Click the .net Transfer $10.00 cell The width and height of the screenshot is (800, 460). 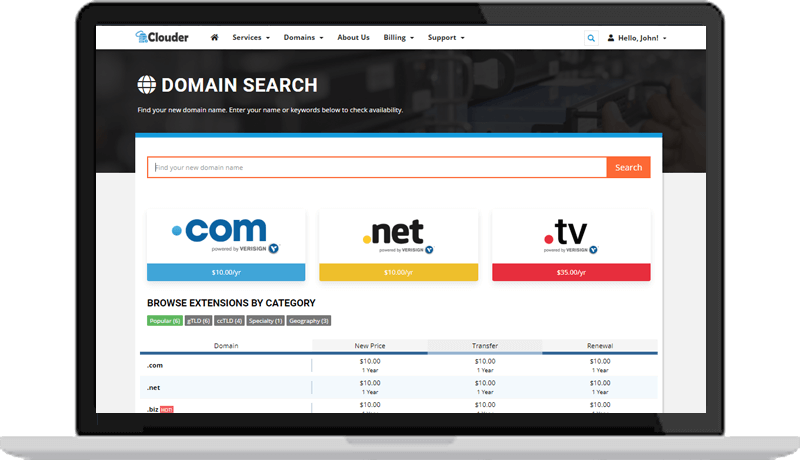click(485, 387)
